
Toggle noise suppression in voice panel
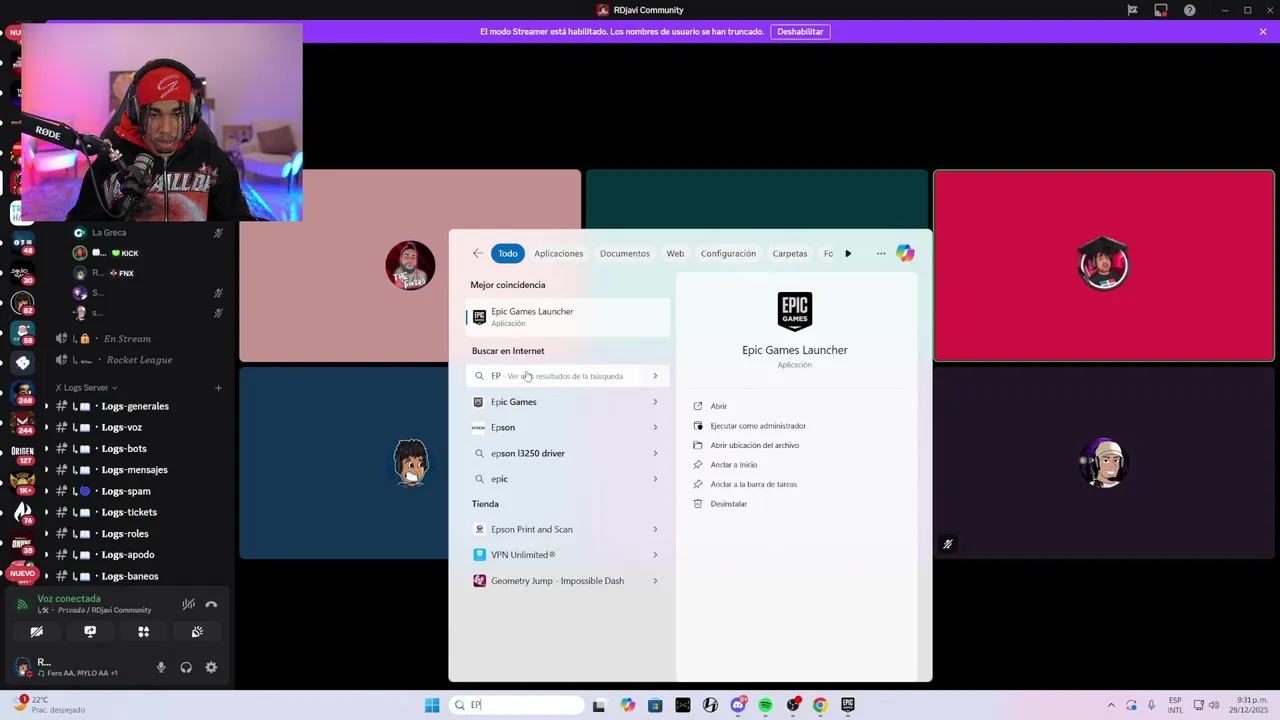[188, 604]
